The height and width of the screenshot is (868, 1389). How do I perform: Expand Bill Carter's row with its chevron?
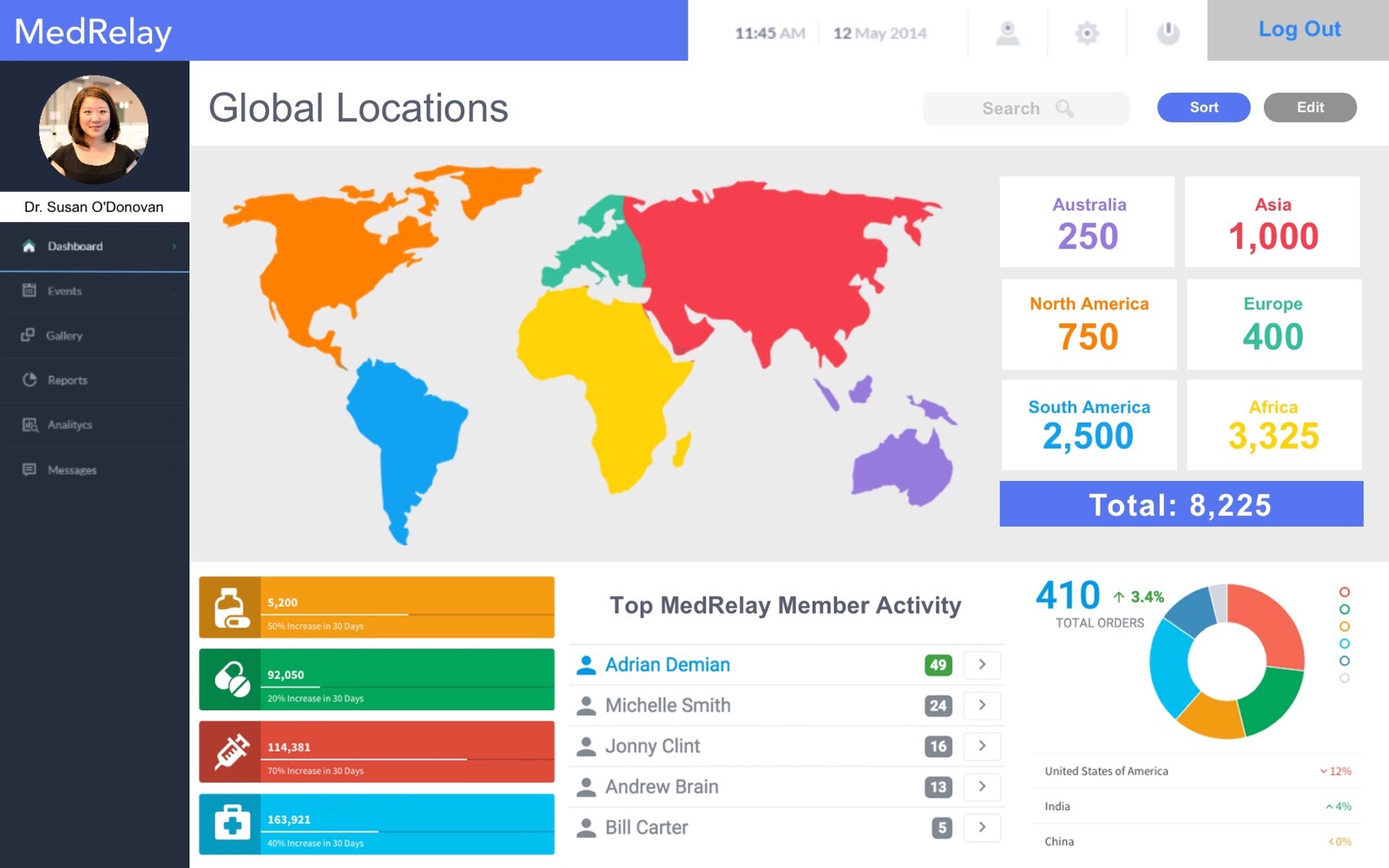(983, 828)
